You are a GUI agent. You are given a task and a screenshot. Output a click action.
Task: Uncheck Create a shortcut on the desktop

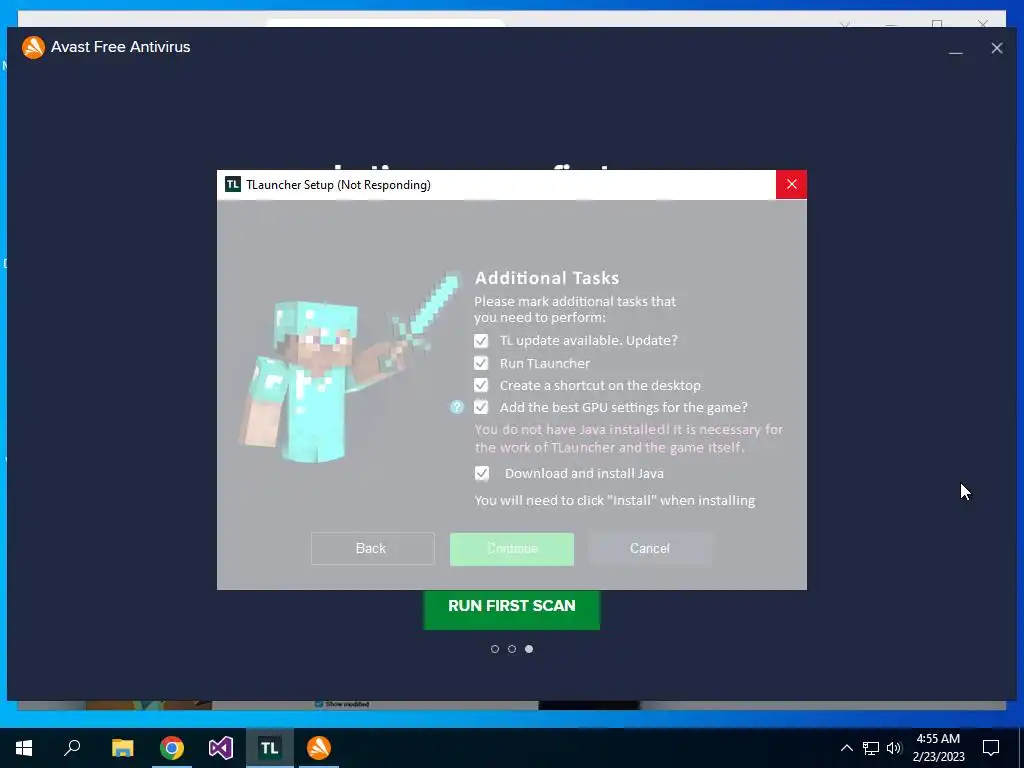click(481, 385)
